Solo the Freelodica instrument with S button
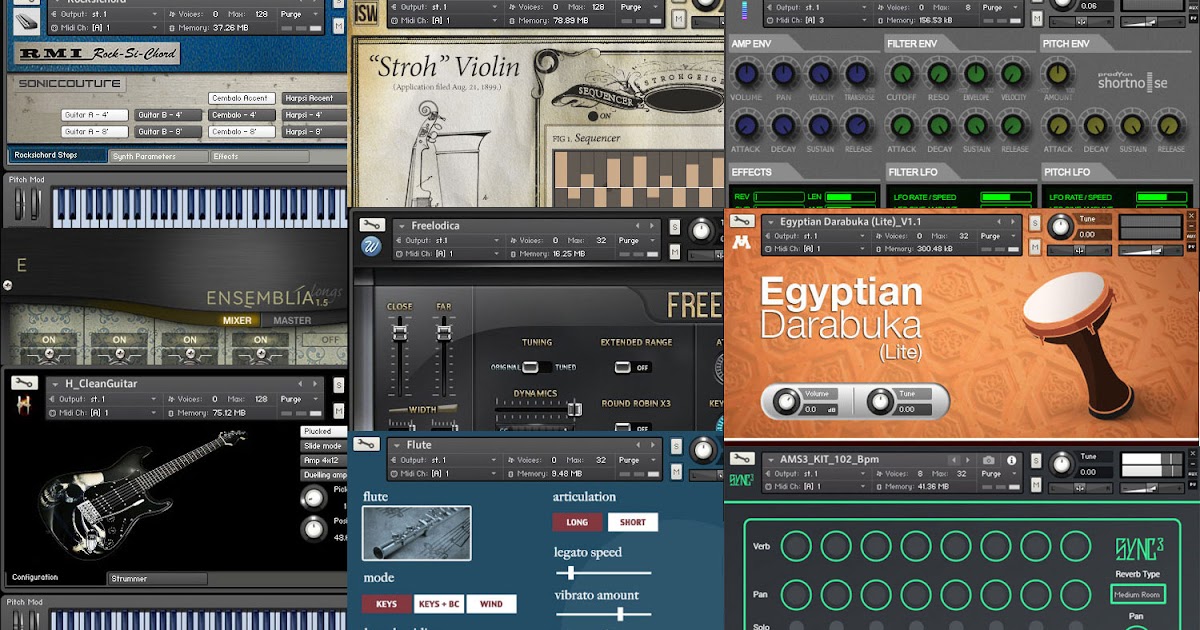This screenshot has height=630, width=1200. [675, 226]
